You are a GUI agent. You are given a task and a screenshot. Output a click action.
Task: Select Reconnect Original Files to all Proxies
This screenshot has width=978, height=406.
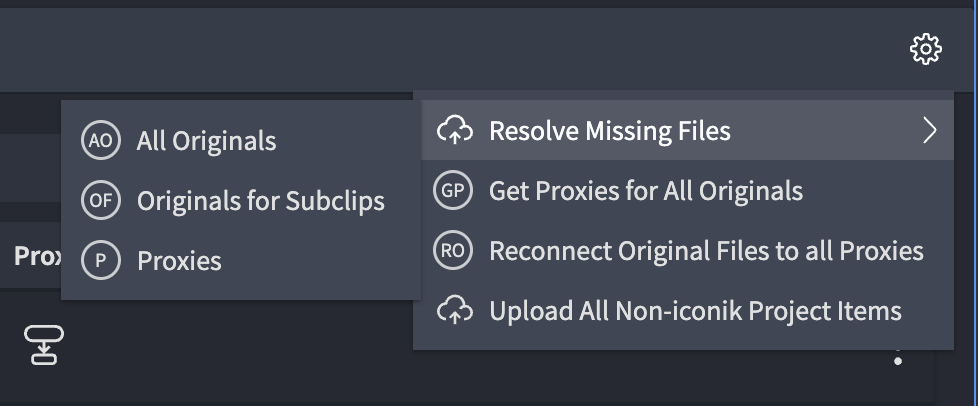point(705,250)
